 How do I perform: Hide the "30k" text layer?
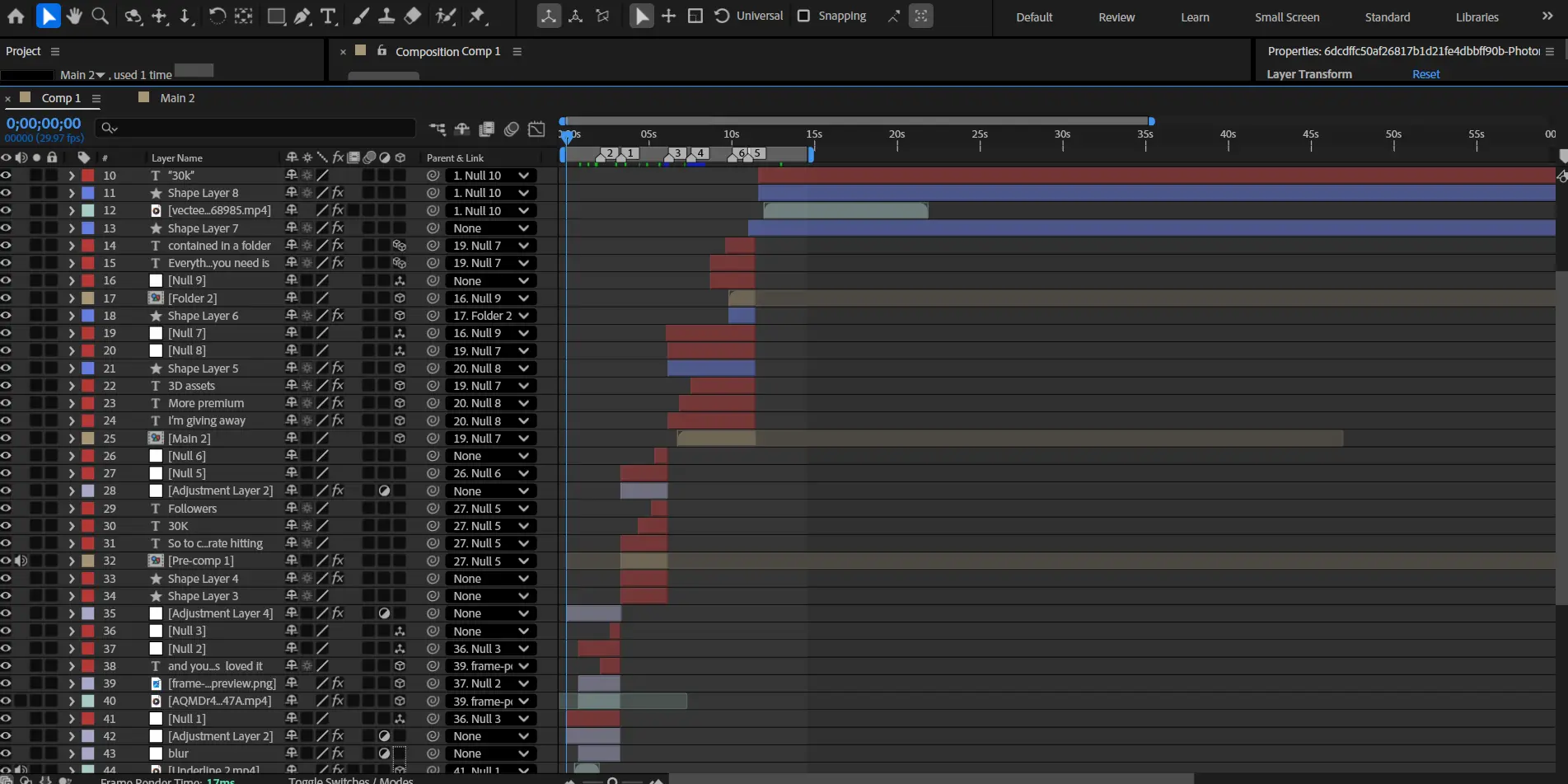click(x=7, y=176)
